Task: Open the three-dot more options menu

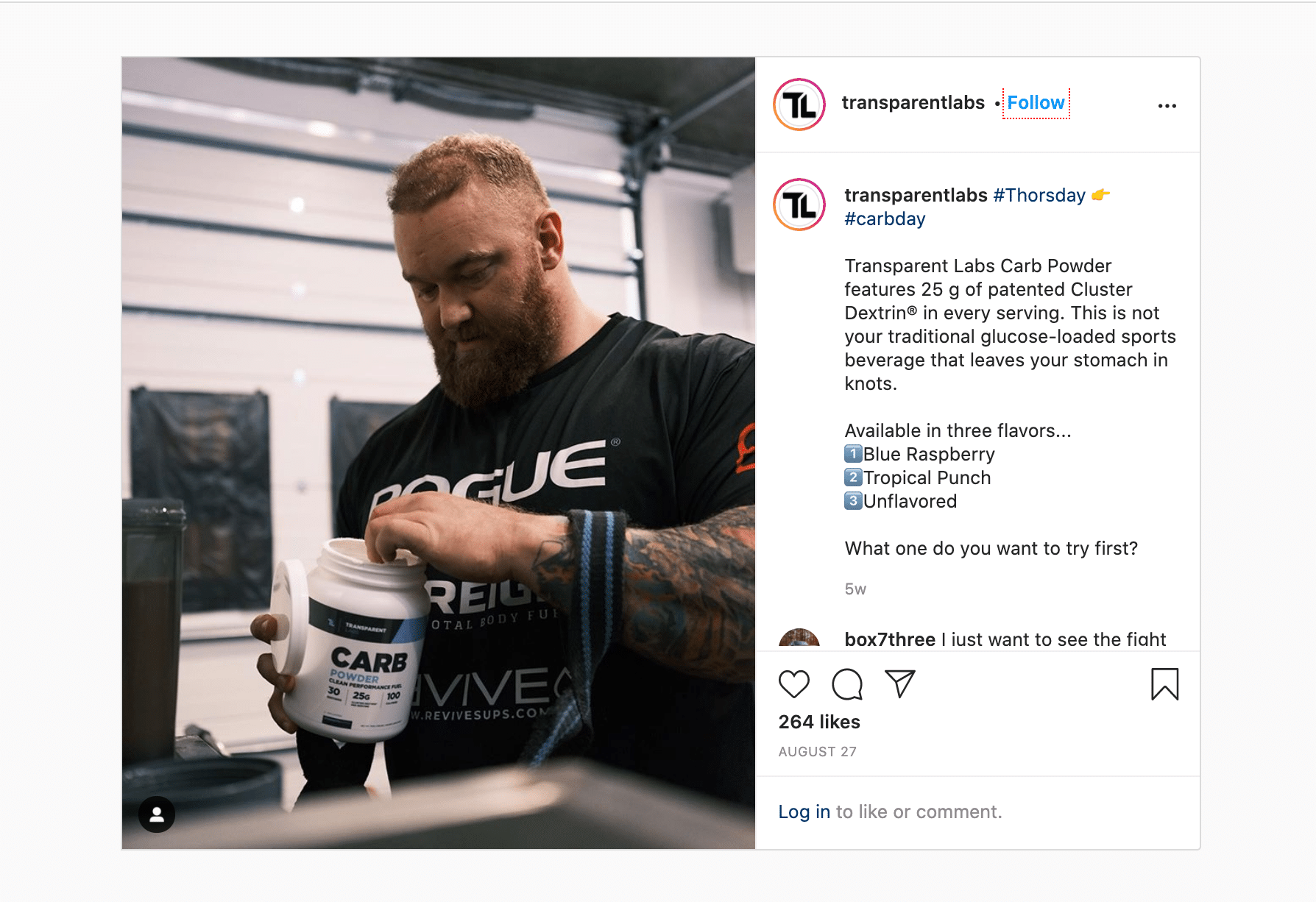Action: click(x=1167, y=106)
